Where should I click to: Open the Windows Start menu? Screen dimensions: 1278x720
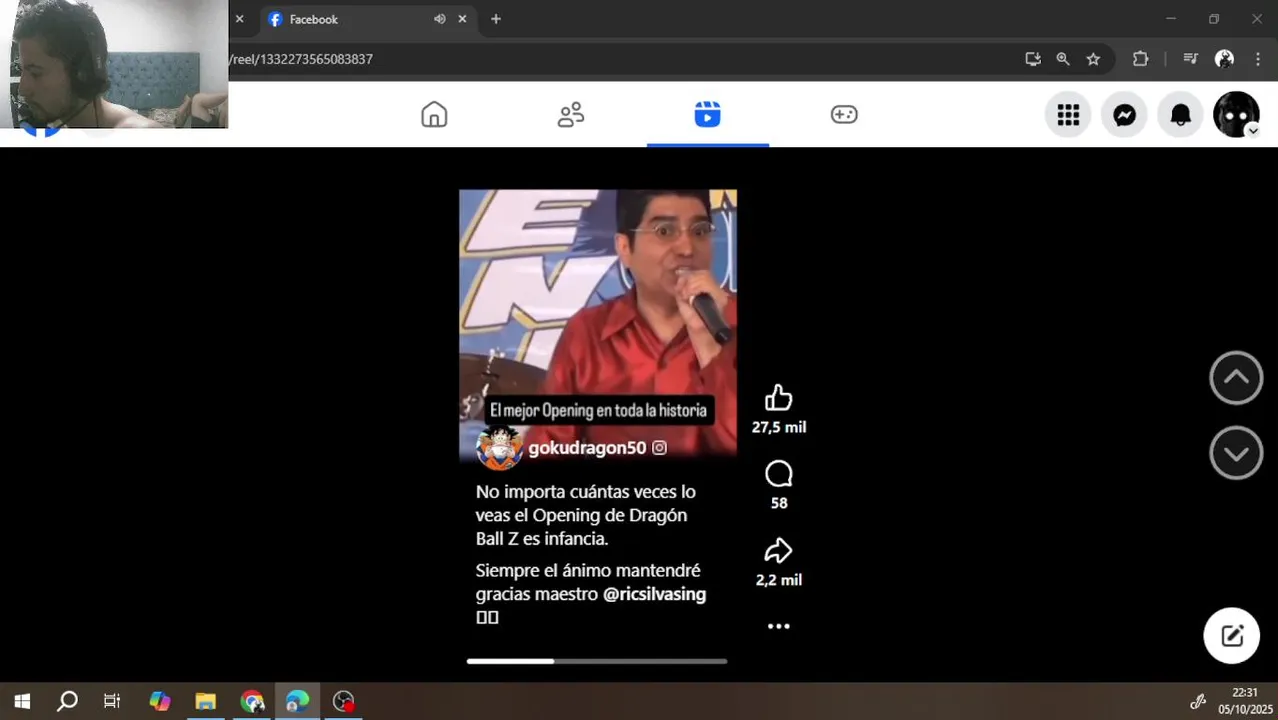pos(22,701)
